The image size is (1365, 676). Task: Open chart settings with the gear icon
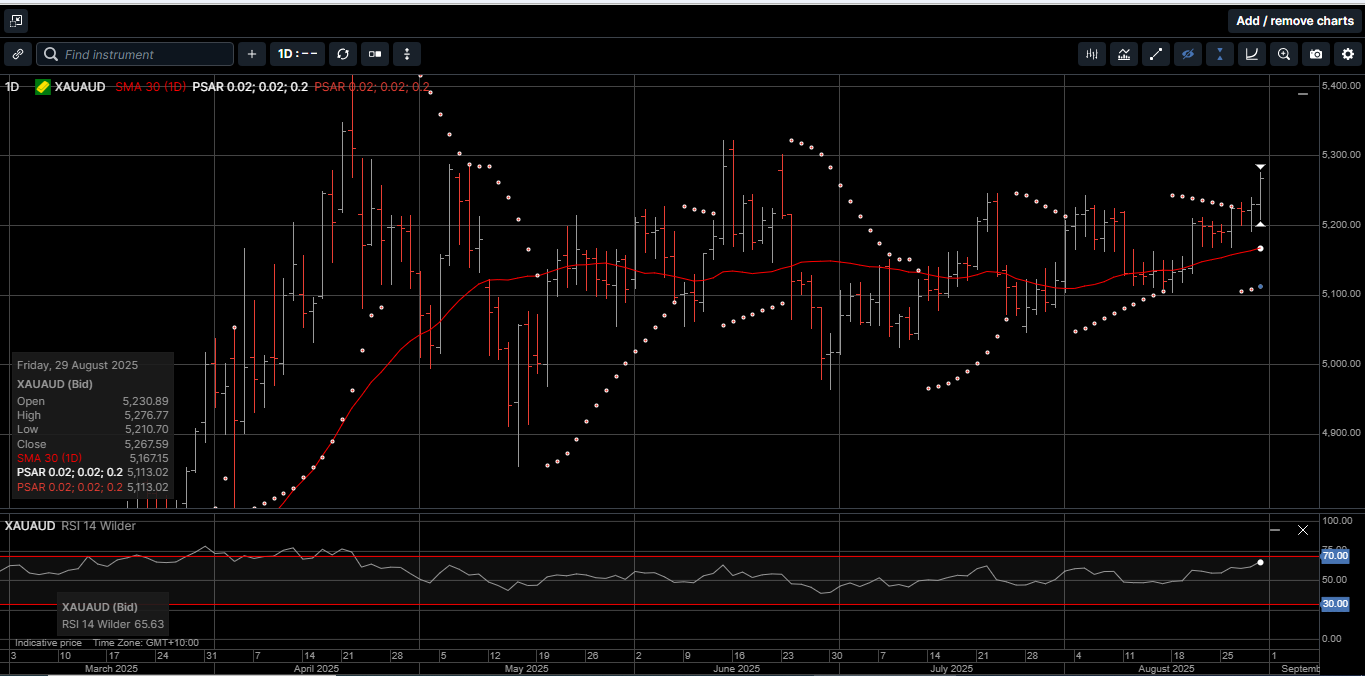point(1348,54)
